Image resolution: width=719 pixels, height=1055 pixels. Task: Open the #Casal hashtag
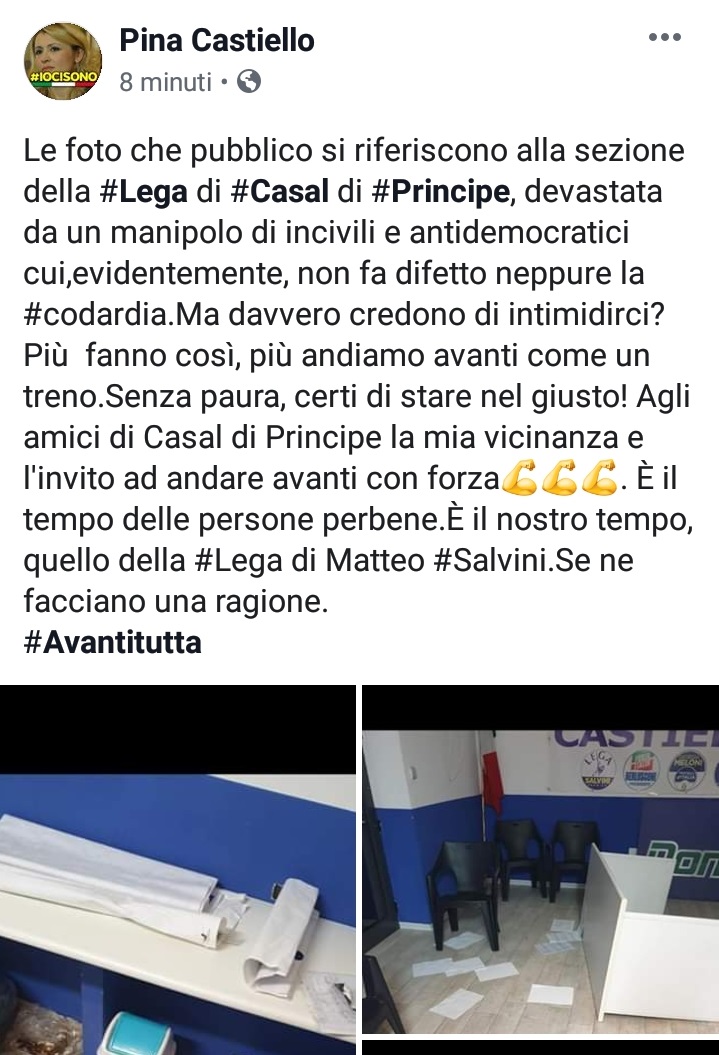point(280,192)
